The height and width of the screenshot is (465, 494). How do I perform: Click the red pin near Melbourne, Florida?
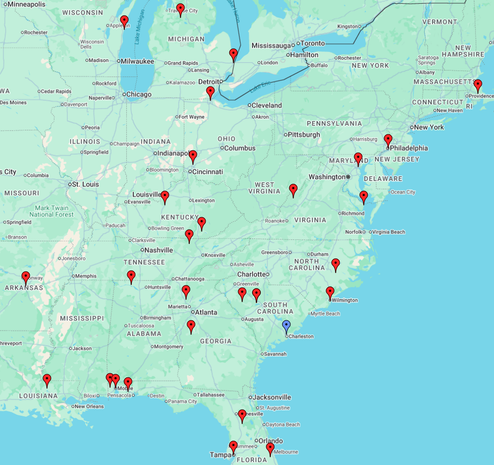click(x=270, y=449)
